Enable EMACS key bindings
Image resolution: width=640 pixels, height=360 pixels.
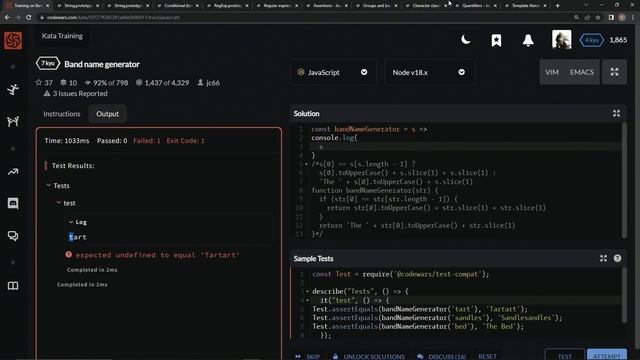pyautogui.click(x=582, y=72)
